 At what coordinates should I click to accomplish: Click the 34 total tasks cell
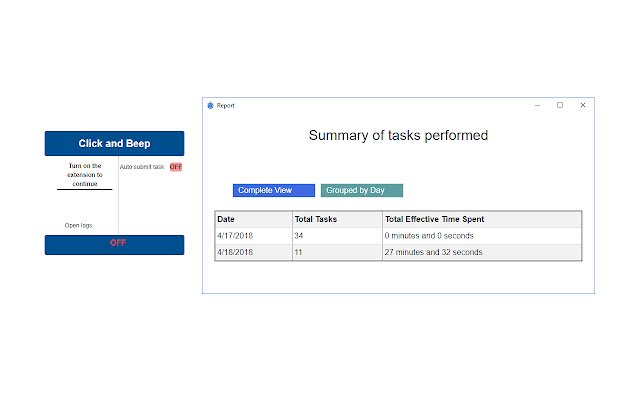coord(337,236)
